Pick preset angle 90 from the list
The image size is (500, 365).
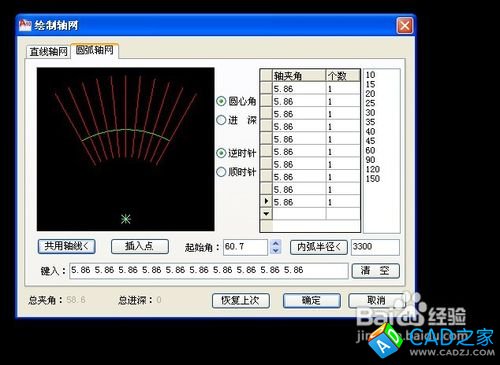point(370,160)
